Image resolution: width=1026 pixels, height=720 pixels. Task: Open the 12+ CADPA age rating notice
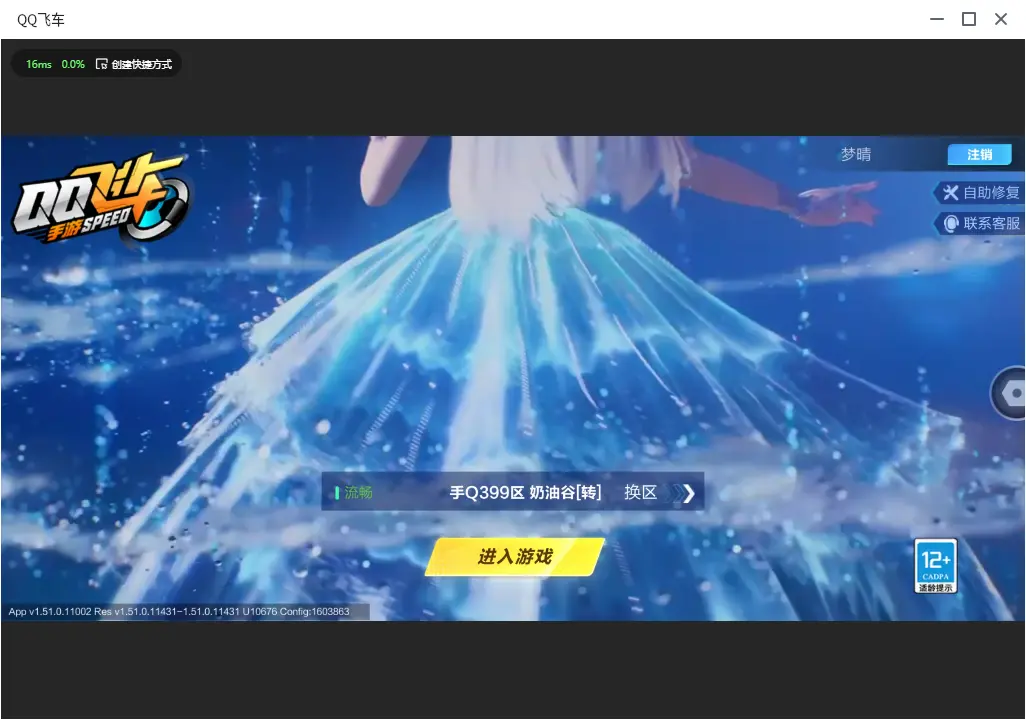click(x=936, y=566)
